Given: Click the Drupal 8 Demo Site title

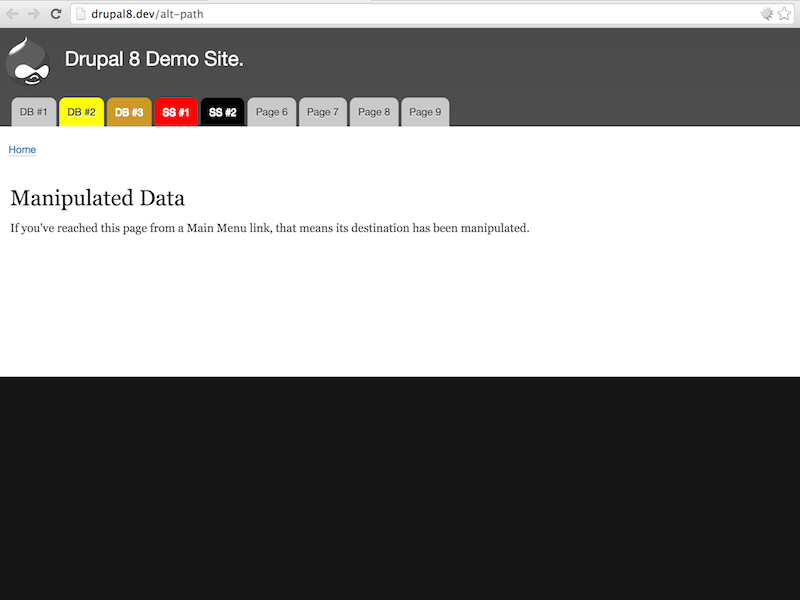Looking at the screenshot, I should pyautogui.click(x=154, y=59).
